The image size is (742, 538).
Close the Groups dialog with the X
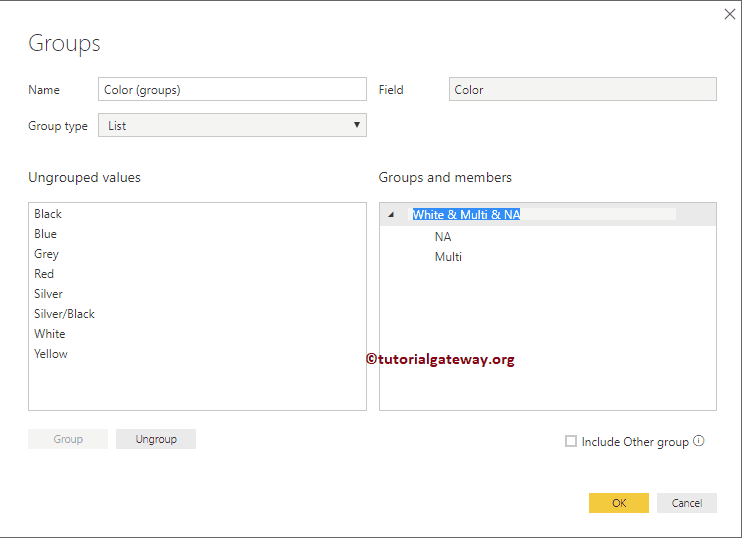click(x=729, y=14)
